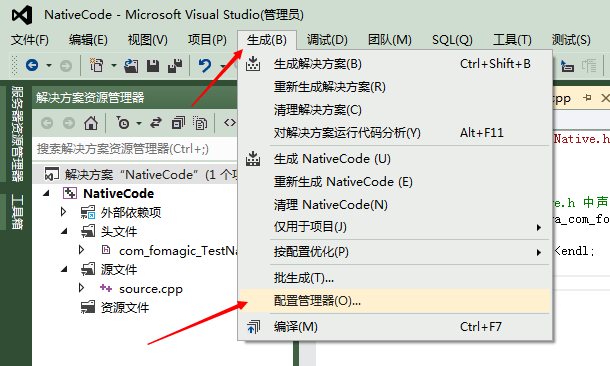The image size is (610, 366).
Task: Collapse the NativeCode project node
Action: (x=47, y=193)
